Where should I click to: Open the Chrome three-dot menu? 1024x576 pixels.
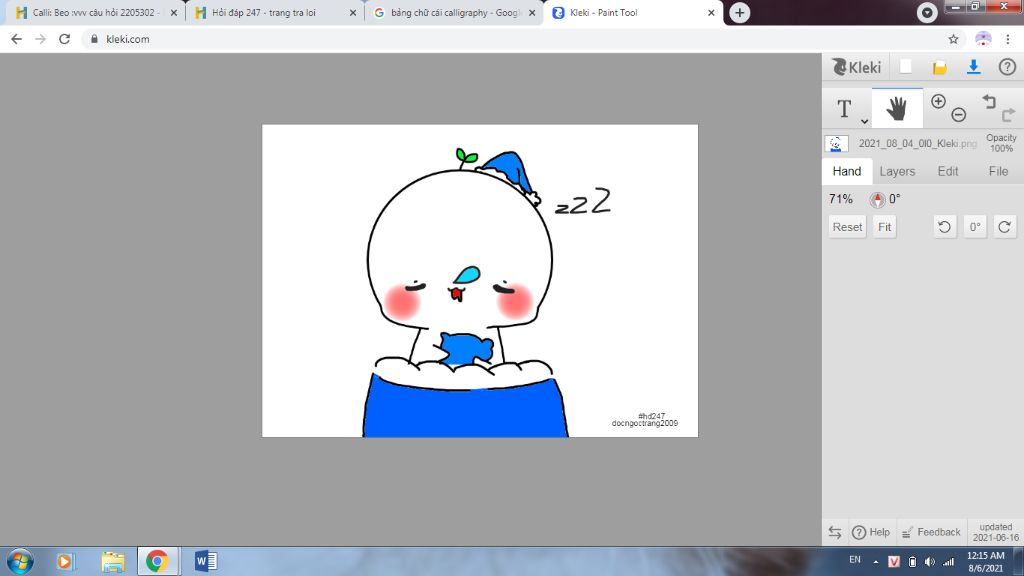[x=1008, y=39]
